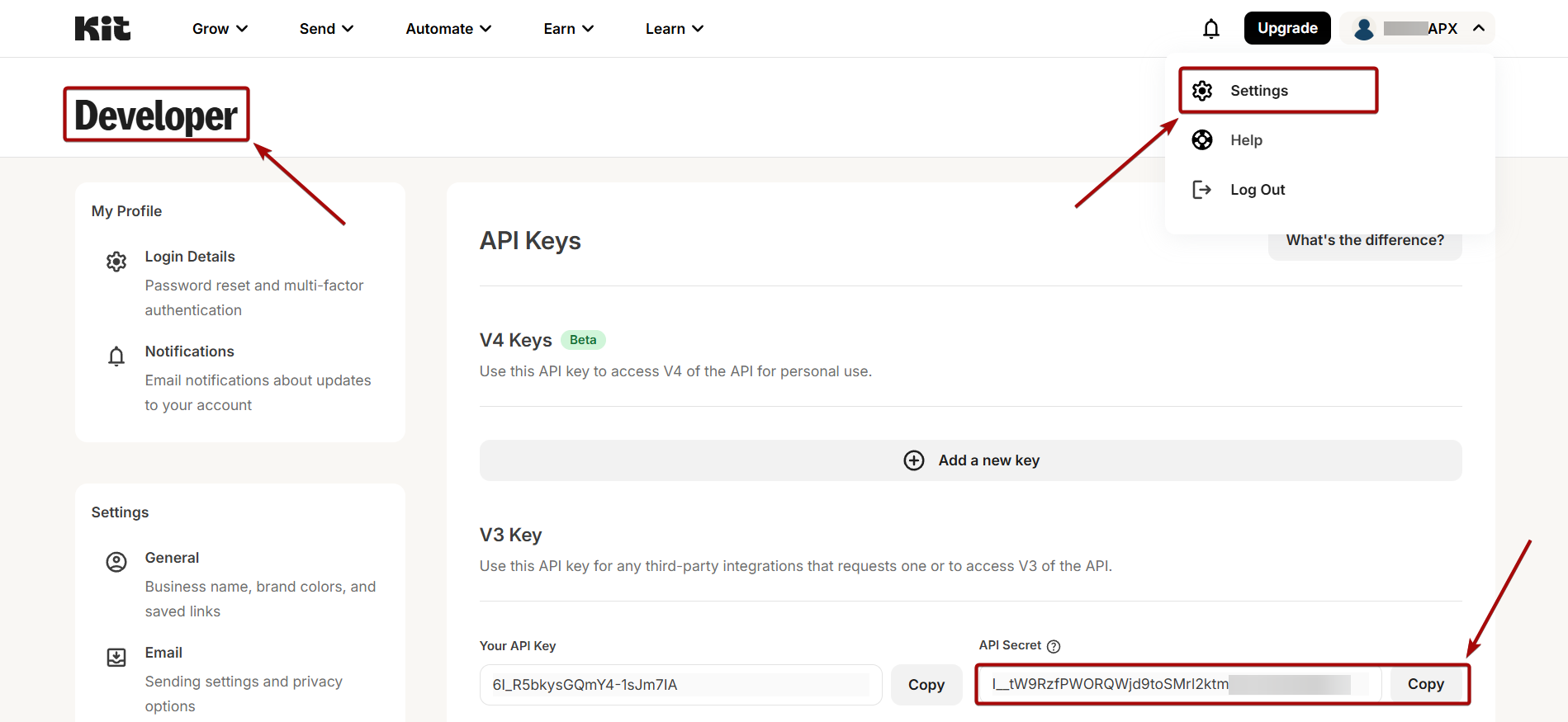Screen dimensions: 1568x722
Task: Expand the Learn menu
Action: pos(674,29)
